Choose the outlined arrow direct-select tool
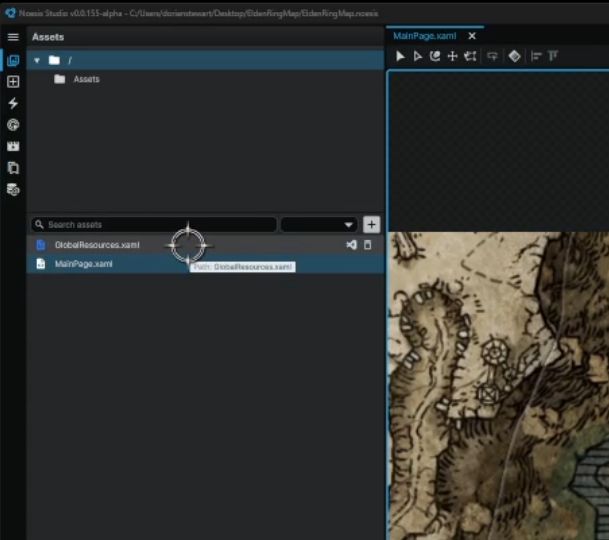The width and height of the screenshot is (609, 540). [x=418, y=56]
